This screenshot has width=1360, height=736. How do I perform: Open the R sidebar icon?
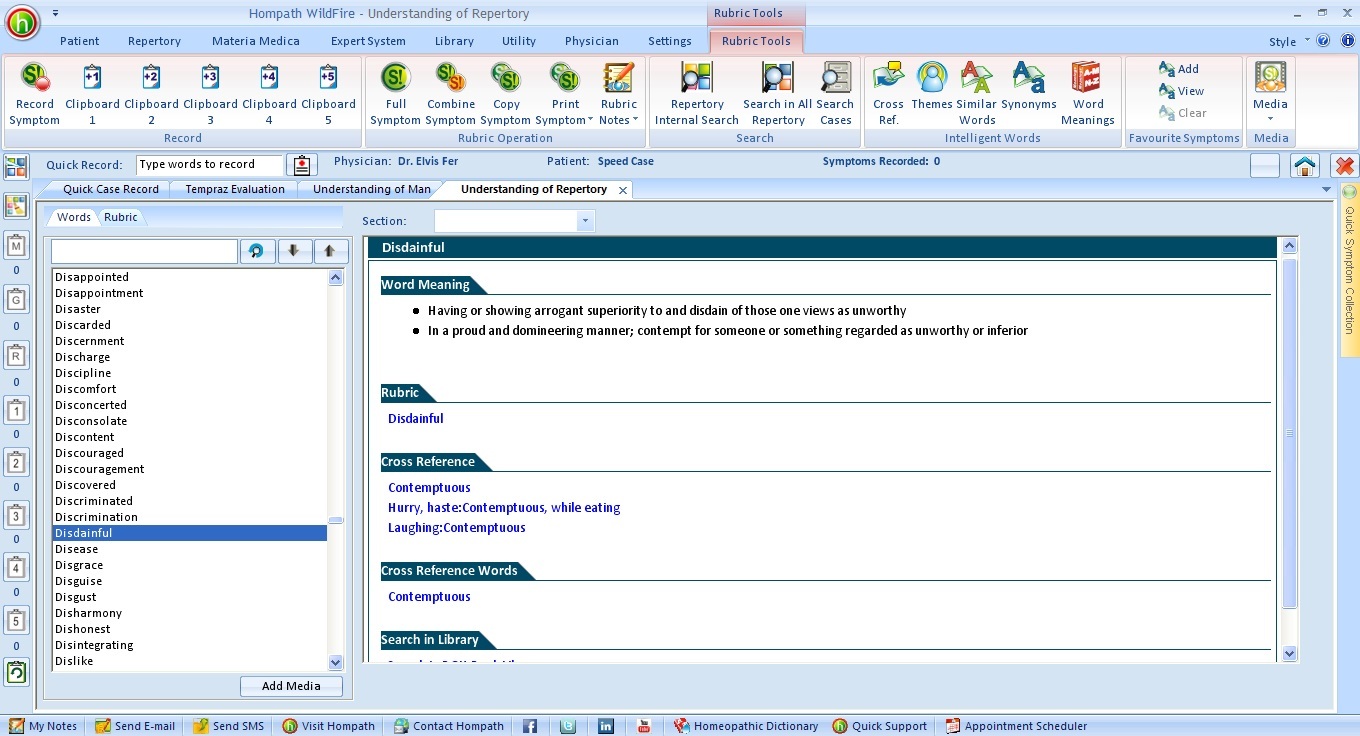click(16, 355)
